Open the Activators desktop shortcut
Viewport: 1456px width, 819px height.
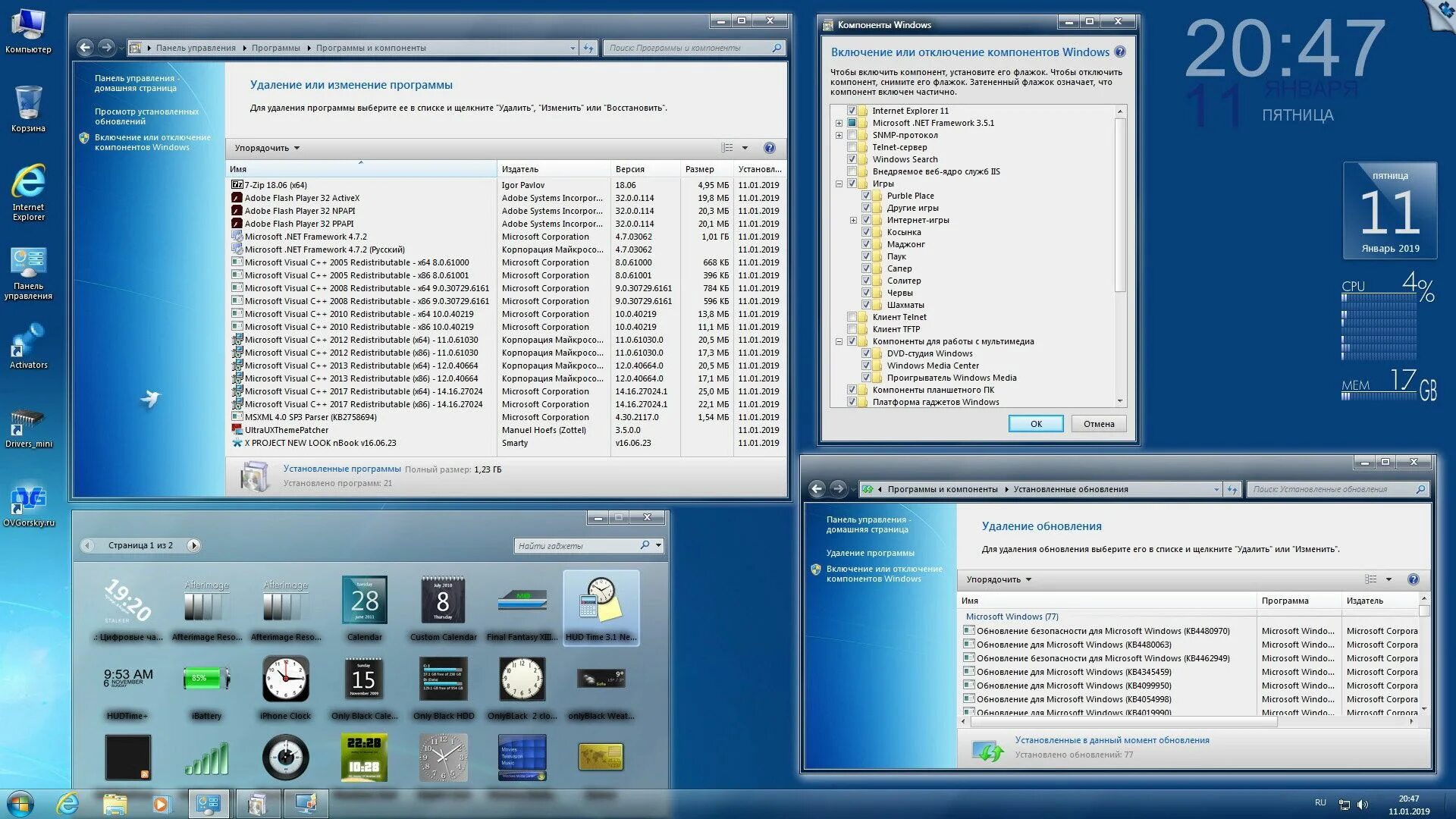tap(28, 343)
